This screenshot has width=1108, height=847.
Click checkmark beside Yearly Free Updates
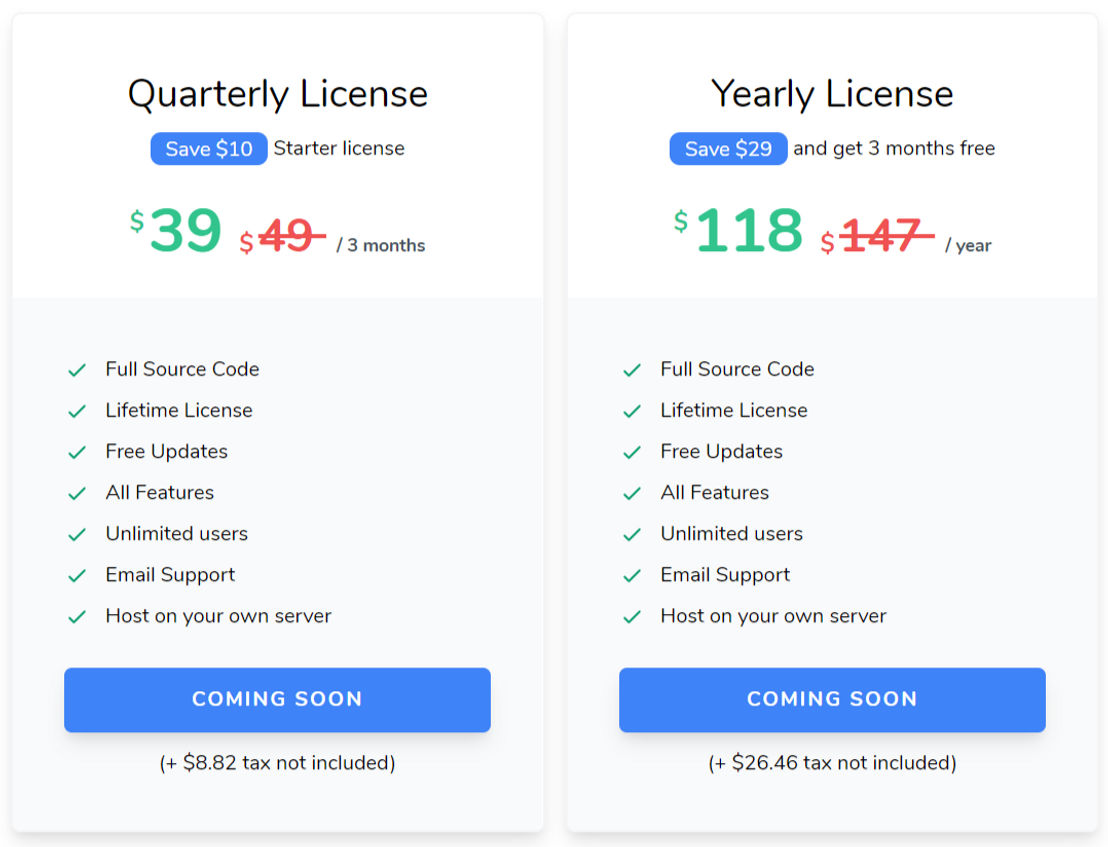tap(632, 452)
